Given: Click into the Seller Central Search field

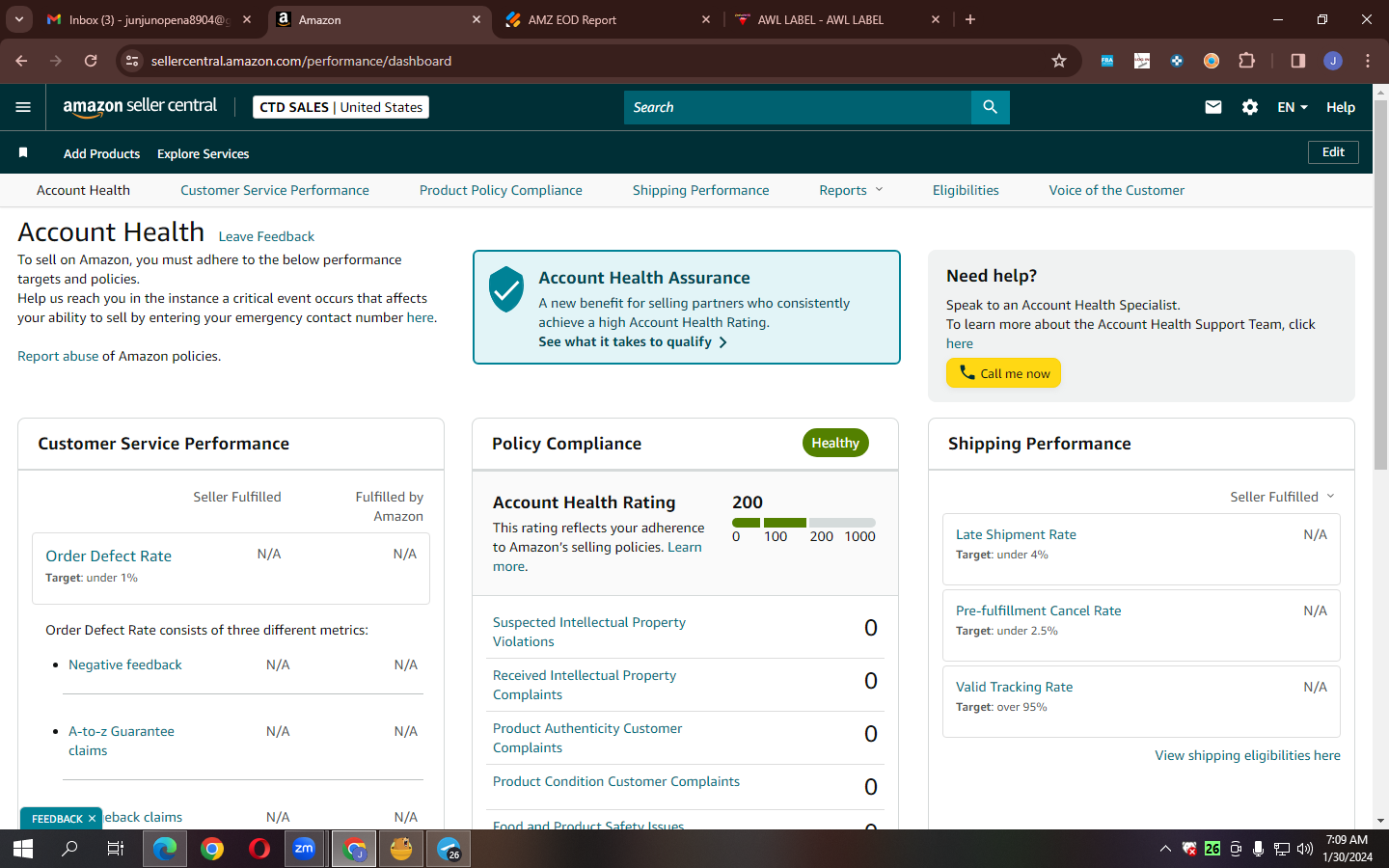Looking at the screenshot, I should click(x=798, y=107).
